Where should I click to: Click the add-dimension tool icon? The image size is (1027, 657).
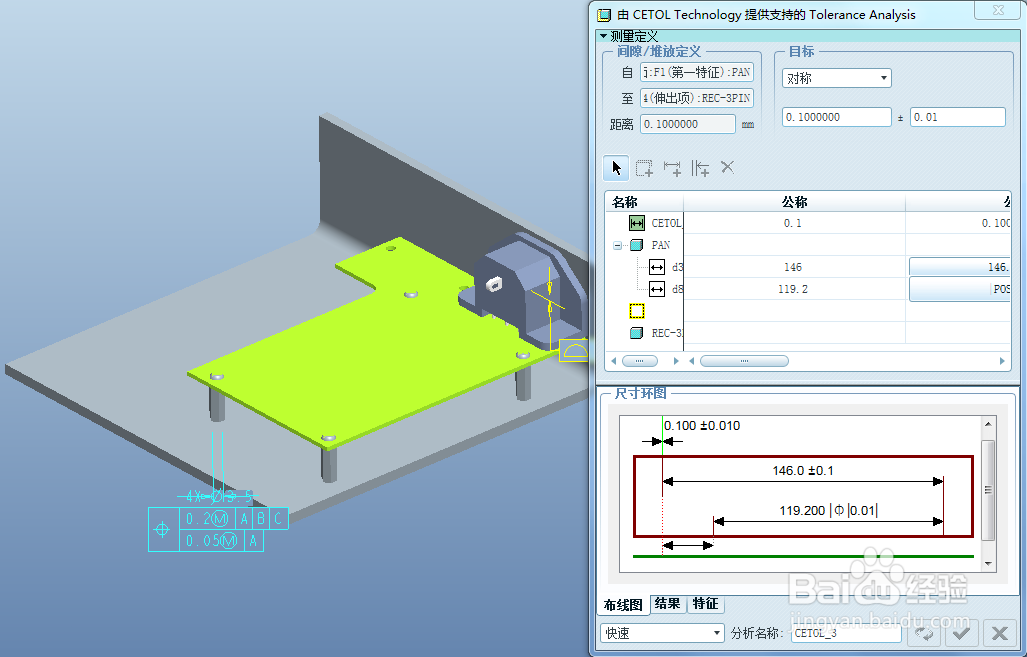pyautogui.click(x=672, y=168)
